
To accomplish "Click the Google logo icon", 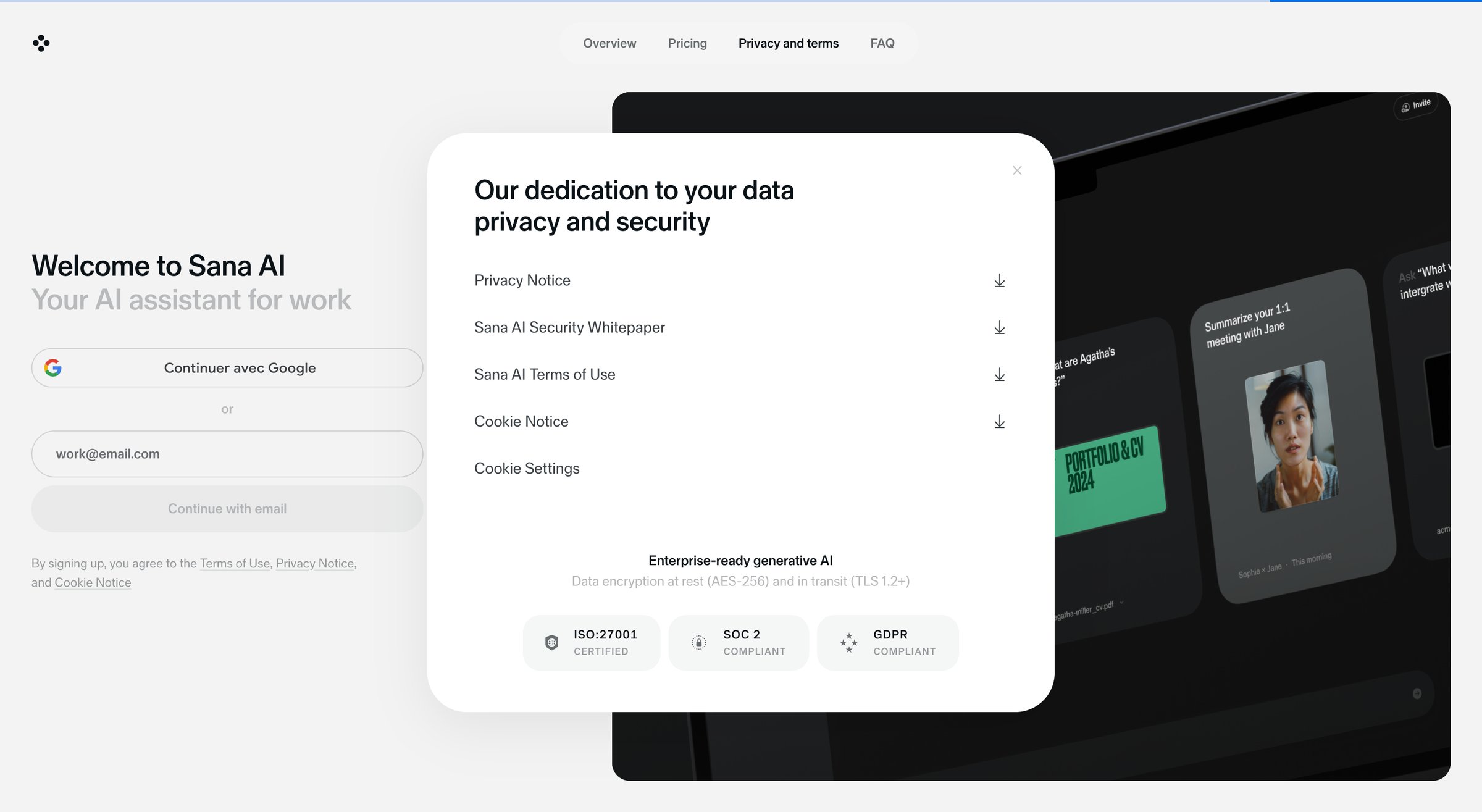I will click(x=53, y=368).
